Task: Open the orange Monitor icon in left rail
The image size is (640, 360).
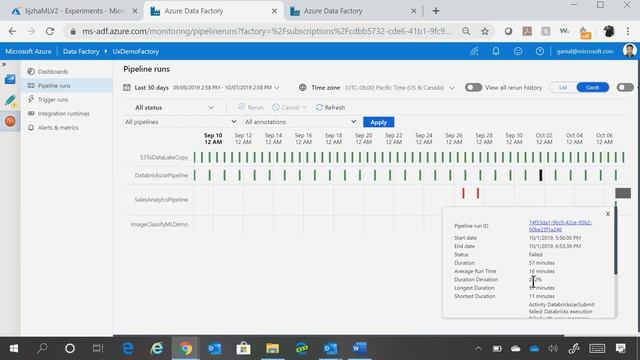Action: [10, 121]
